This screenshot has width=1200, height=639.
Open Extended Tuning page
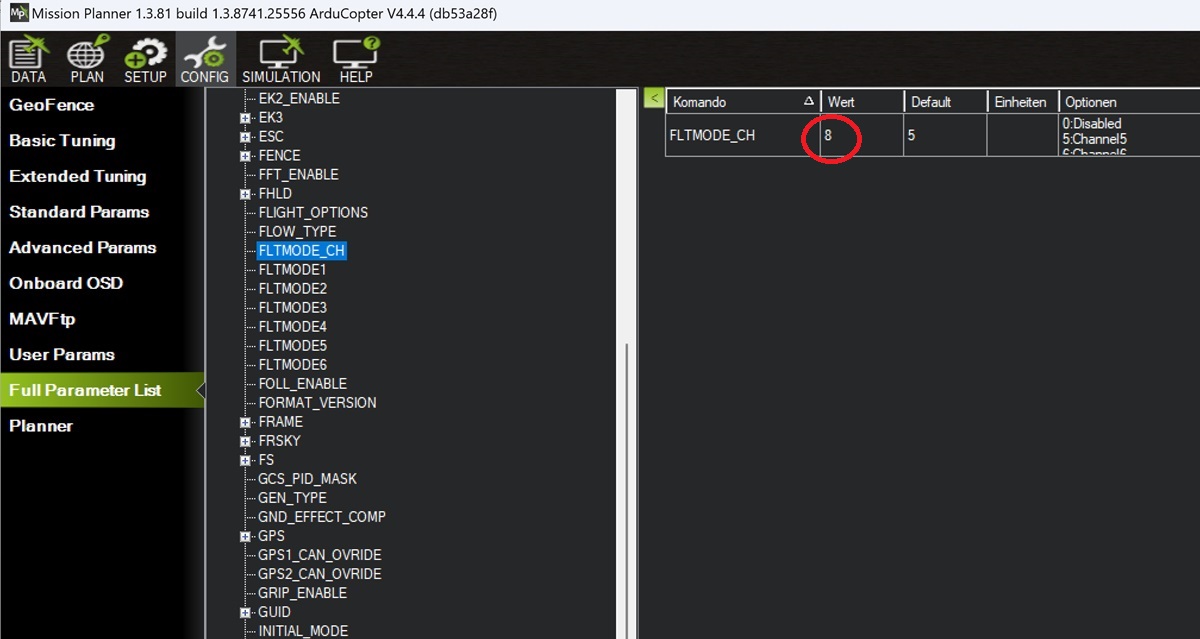pyautogui.click(x=77, y=177)
